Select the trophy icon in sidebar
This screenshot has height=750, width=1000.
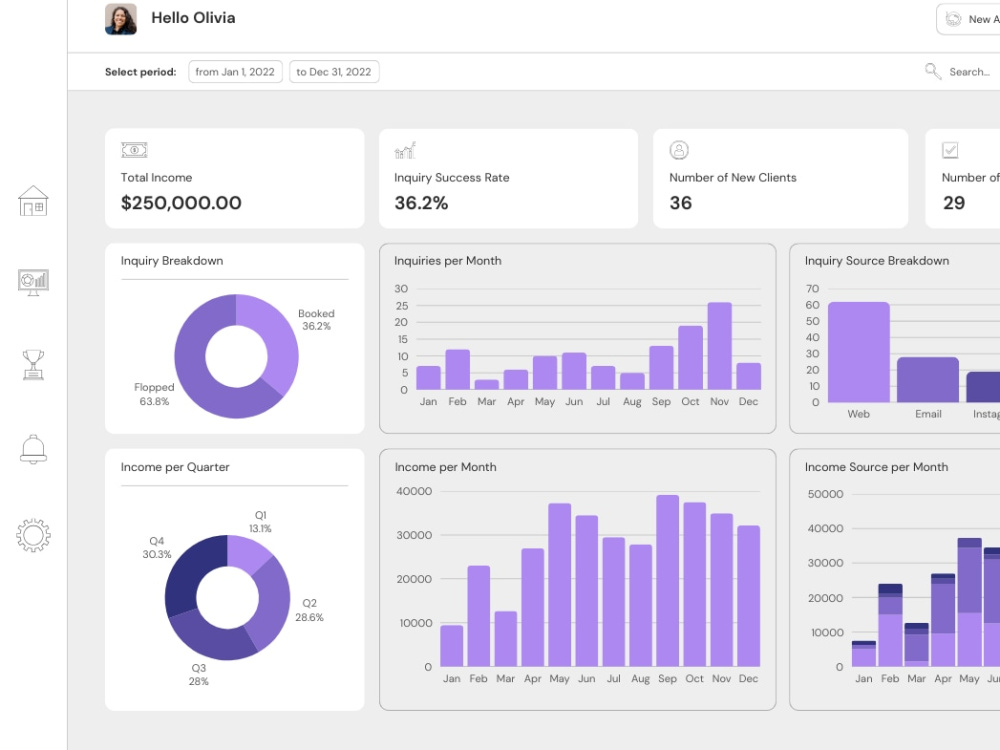(x=33, y=365)
